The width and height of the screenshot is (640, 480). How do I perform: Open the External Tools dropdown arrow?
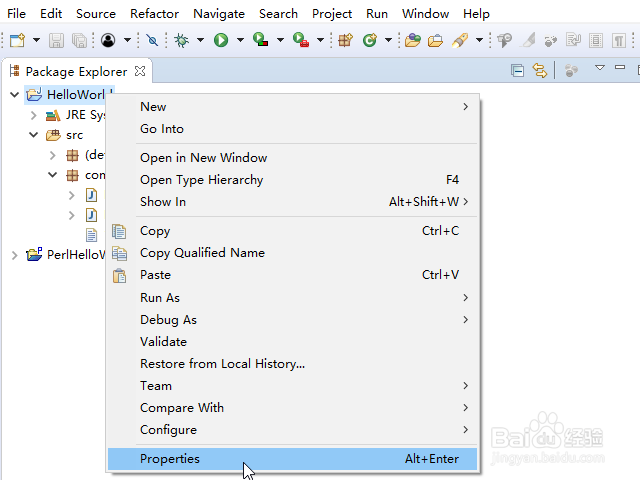320,40
